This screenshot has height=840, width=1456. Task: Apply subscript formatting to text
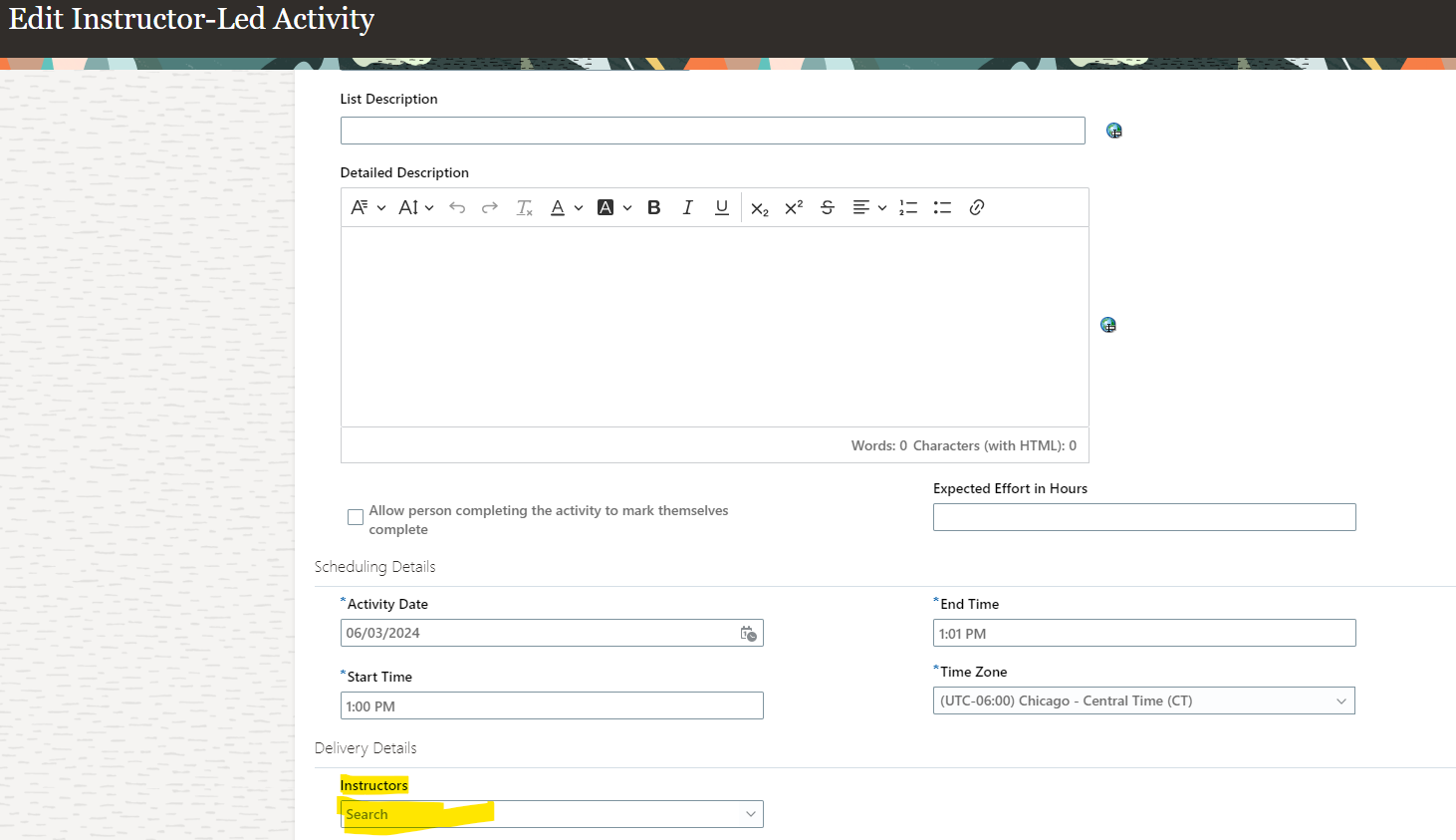coord(759,207)
